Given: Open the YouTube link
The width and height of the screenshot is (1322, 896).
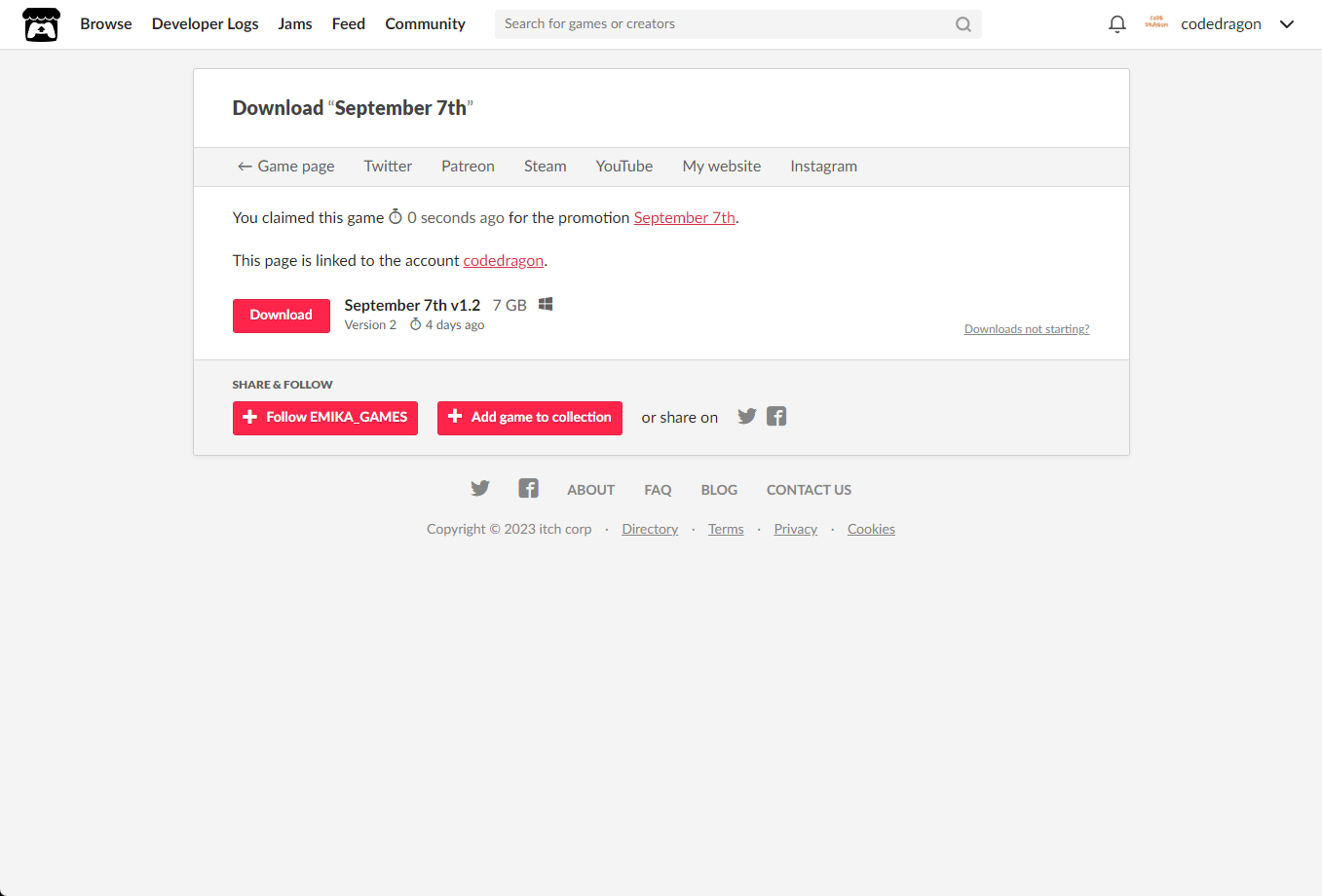Looking at the screenshot, I should coord(624,167).
